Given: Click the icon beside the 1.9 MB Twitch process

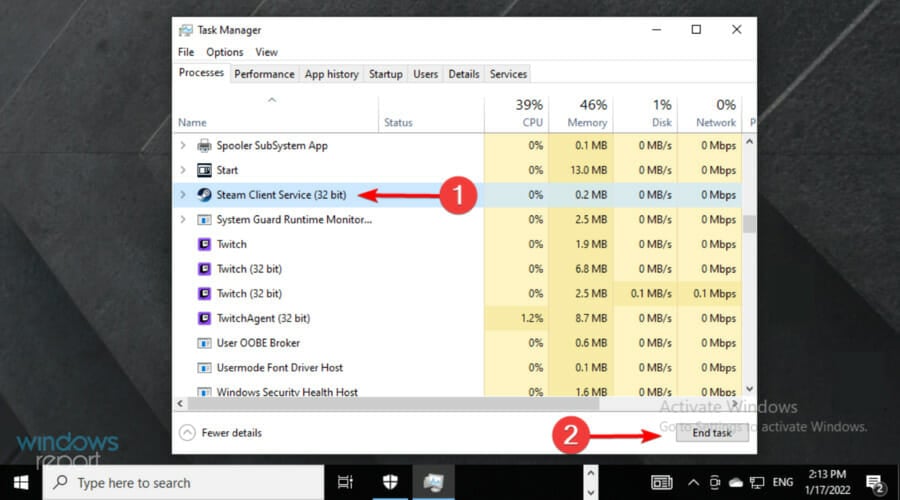Looking at the screenshot, I should tap(204, 245).
